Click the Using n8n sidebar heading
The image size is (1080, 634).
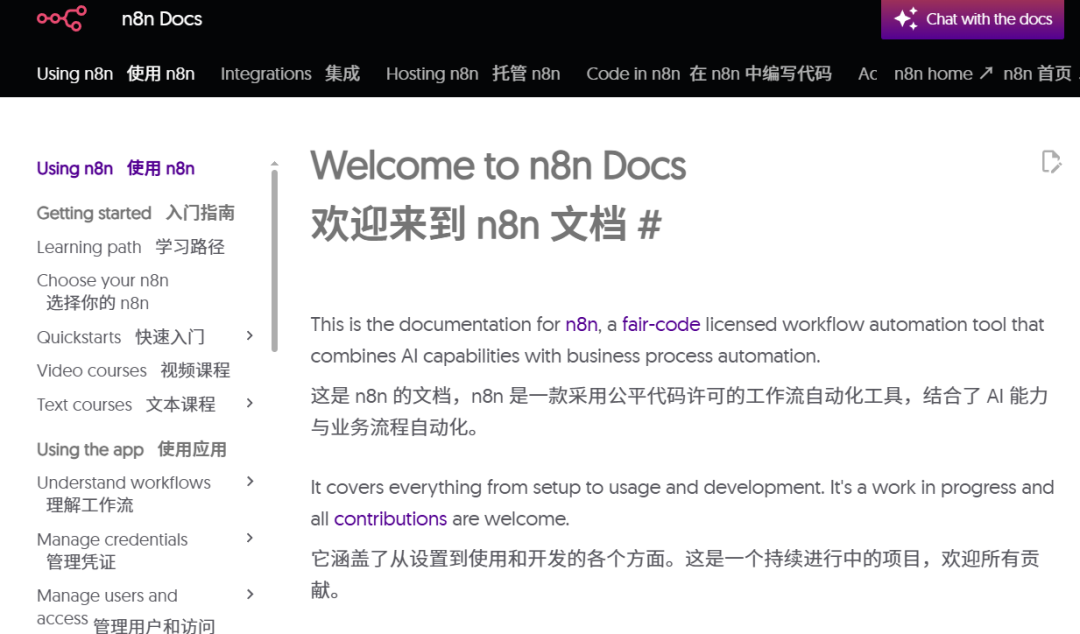point(116,168)
